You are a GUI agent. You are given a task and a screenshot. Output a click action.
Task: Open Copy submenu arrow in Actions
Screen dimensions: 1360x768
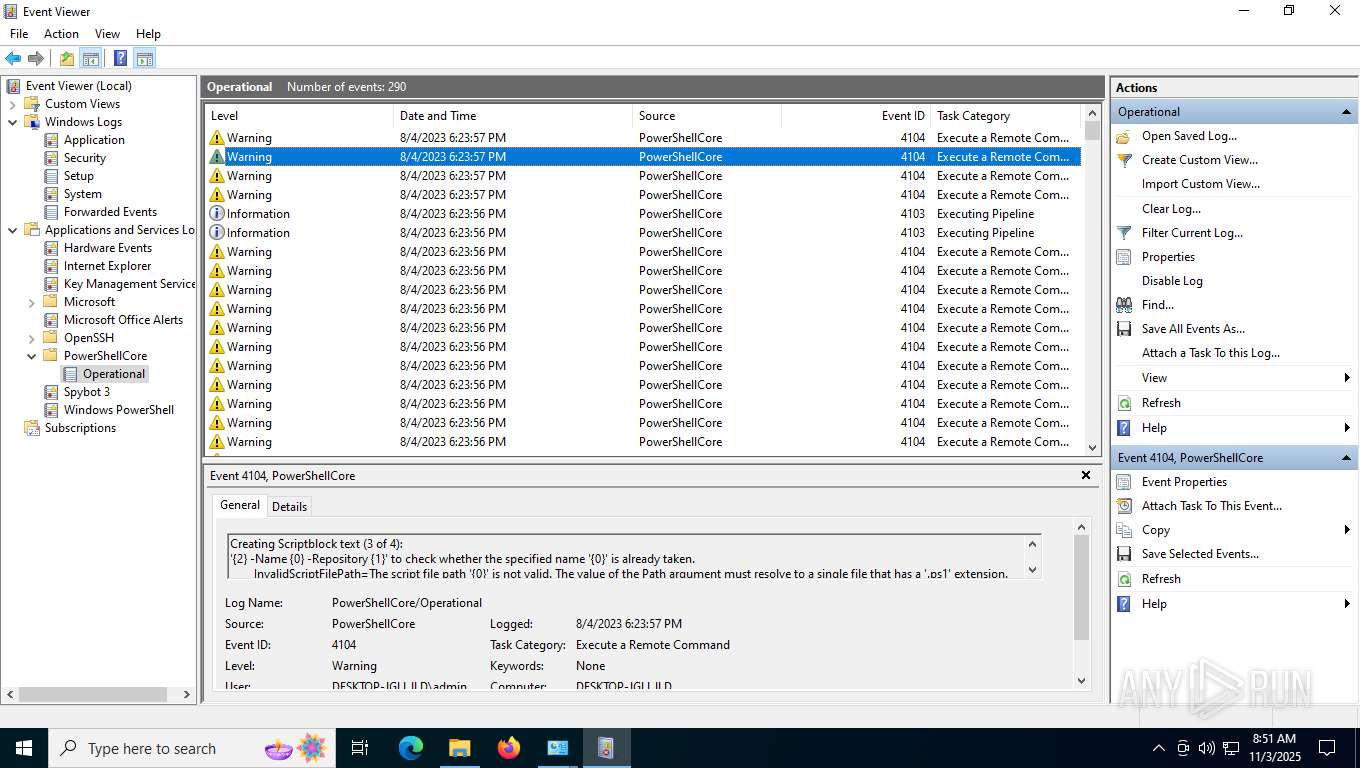click(1347, 530)
